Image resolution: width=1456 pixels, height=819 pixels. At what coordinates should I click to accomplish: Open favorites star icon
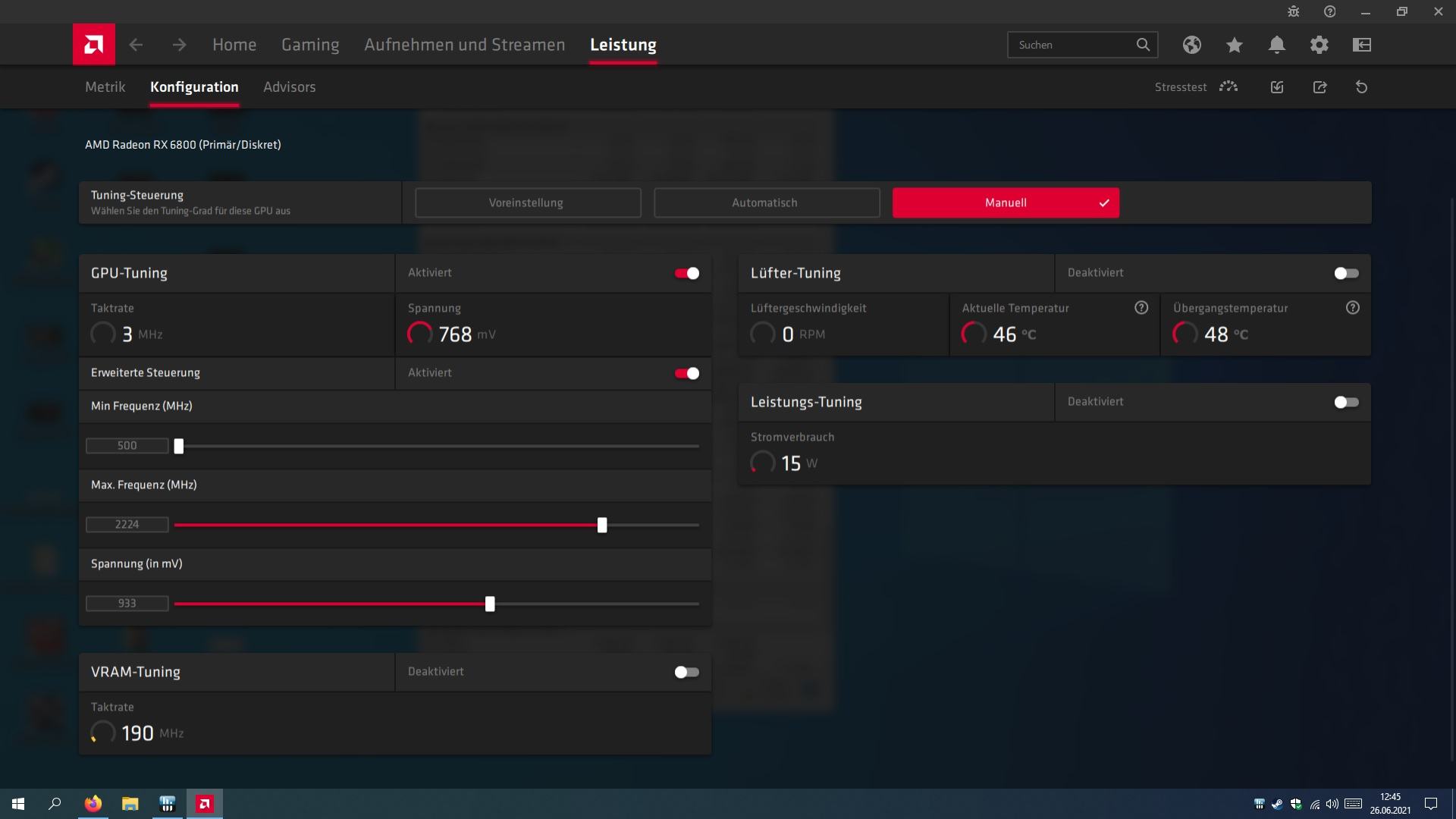pyautogui.click(x=1235, y=45)
